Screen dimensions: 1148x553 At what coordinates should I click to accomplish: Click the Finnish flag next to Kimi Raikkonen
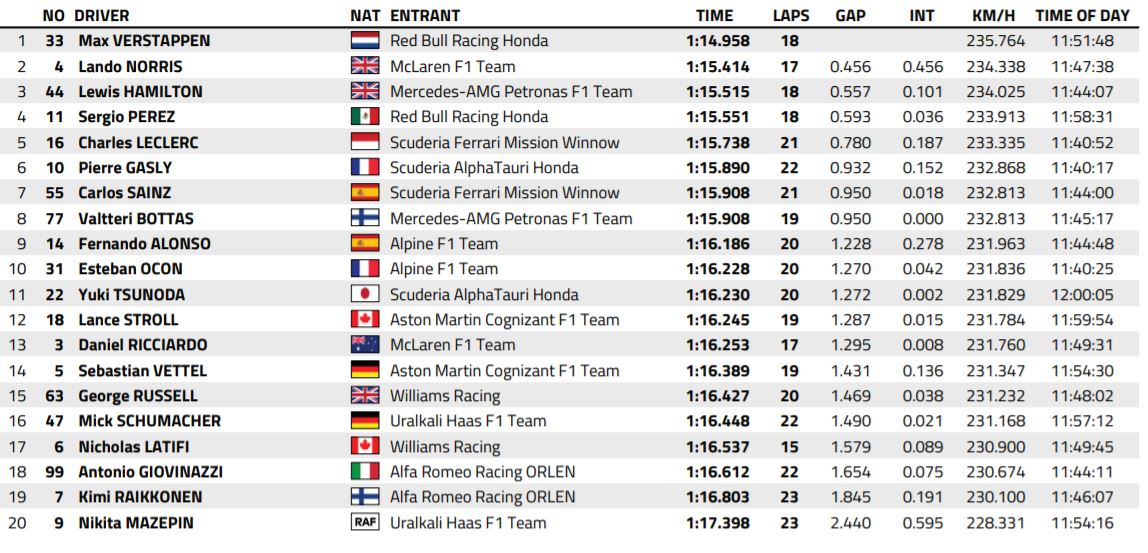click(x=365, y=497)
